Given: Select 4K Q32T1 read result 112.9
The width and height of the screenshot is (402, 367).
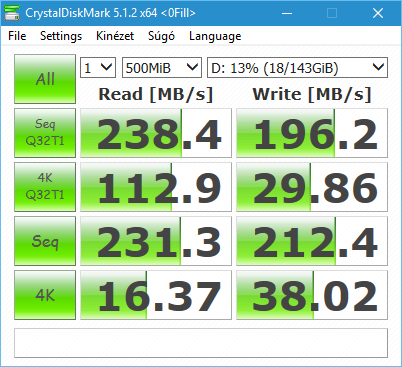Looking at the screenshot, I should tap(156, 187).
